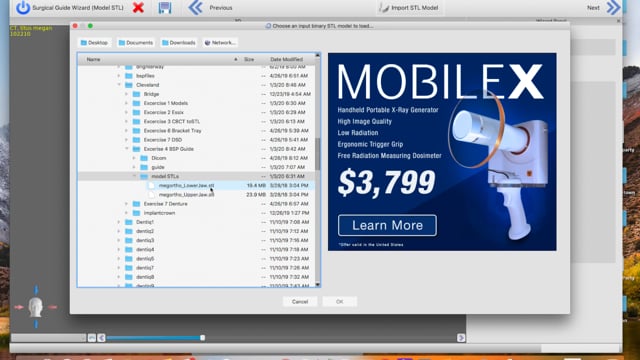Expand the guide folder
Image resolution: width=640 pixels, height=360 pixels.
(x=134, y=167)
